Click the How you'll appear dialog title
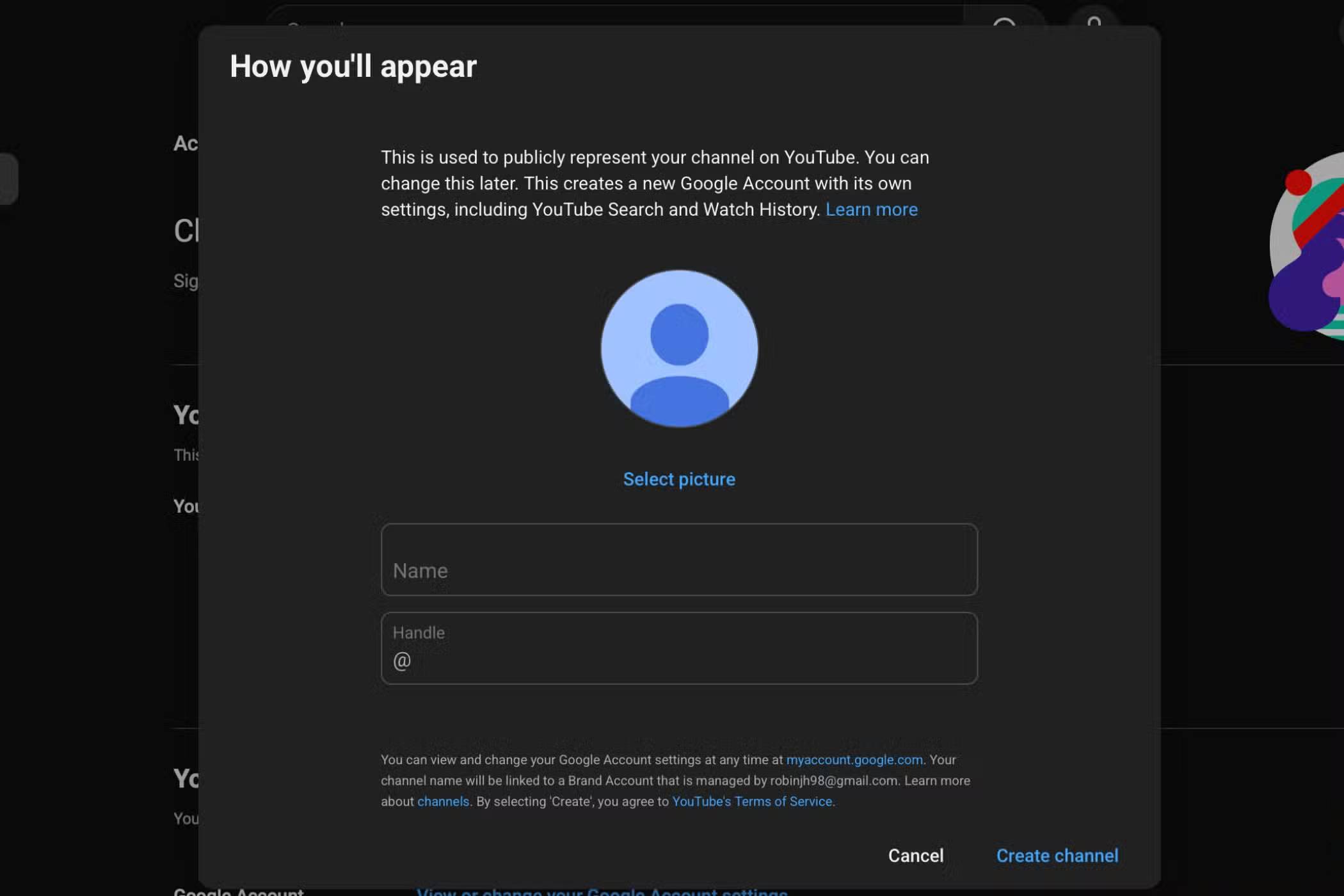The width and height of the screenshot is (1344, 896). [x=353, y=66]
